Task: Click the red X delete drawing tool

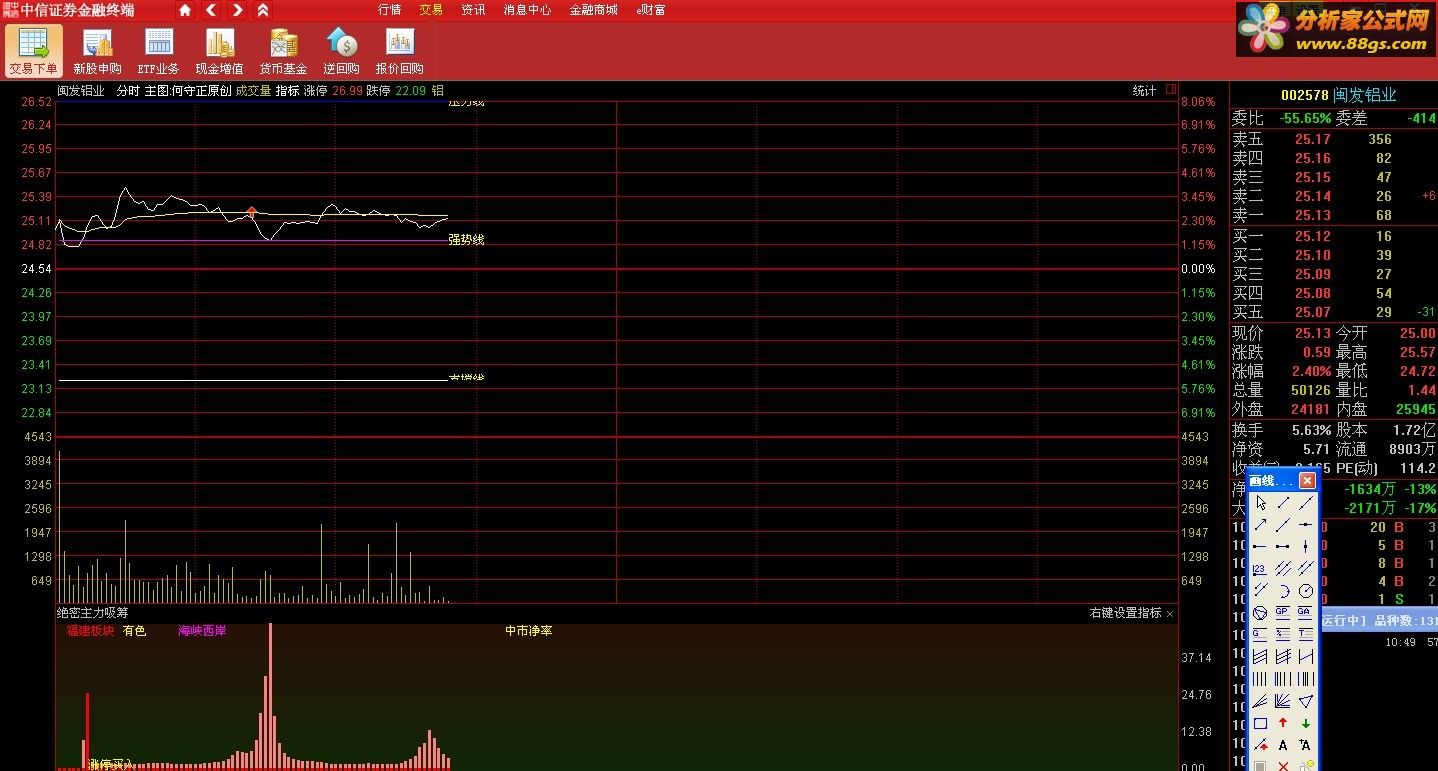Action: 1283,765
